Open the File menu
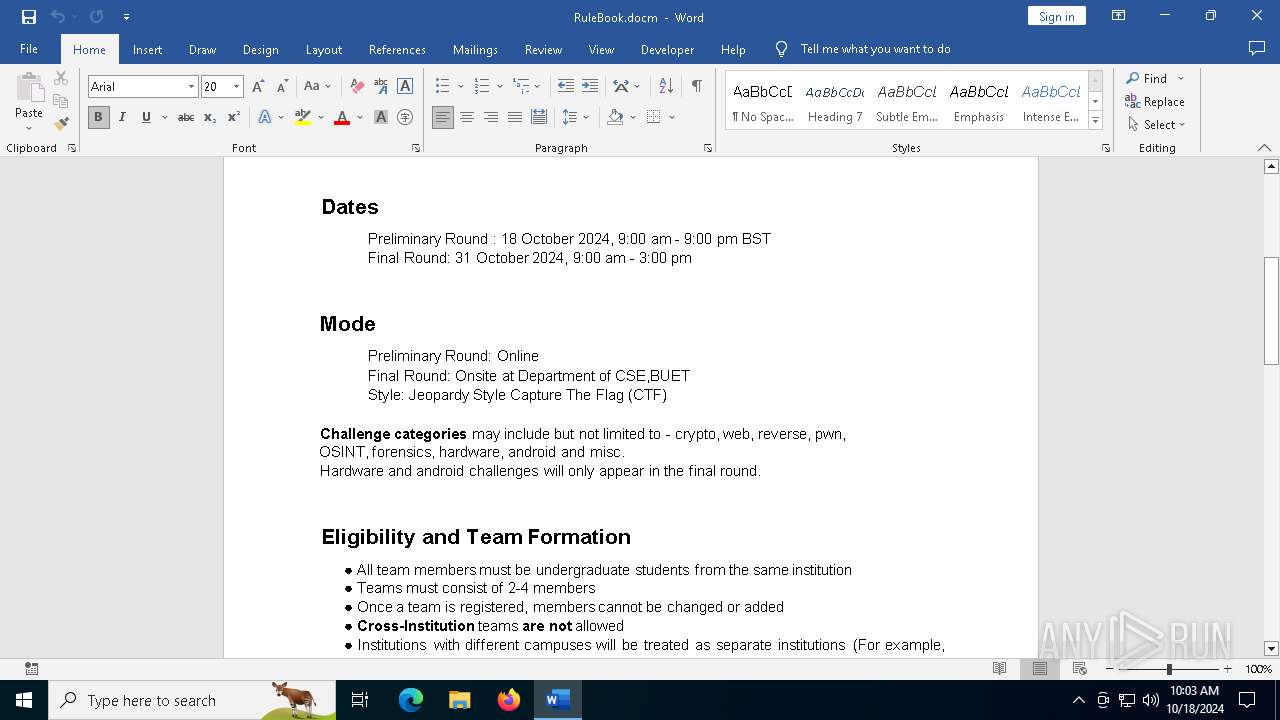This screenshot has height=720, width=1280. pos(29,49)
